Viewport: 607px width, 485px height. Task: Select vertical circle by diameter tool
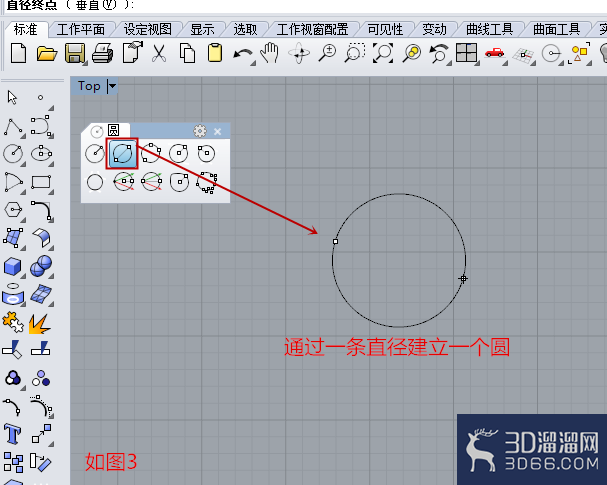tap(151, 182)
